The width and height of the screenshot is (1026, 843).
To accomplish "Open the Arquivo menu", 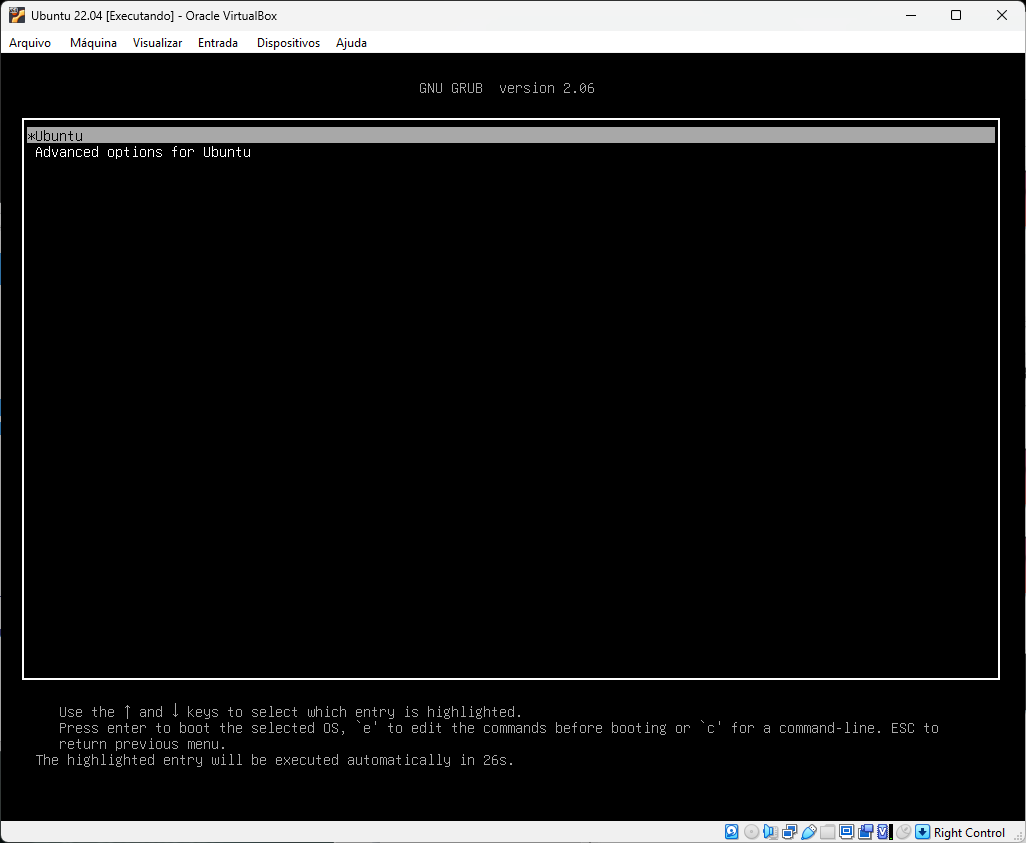I will [30, 43].
